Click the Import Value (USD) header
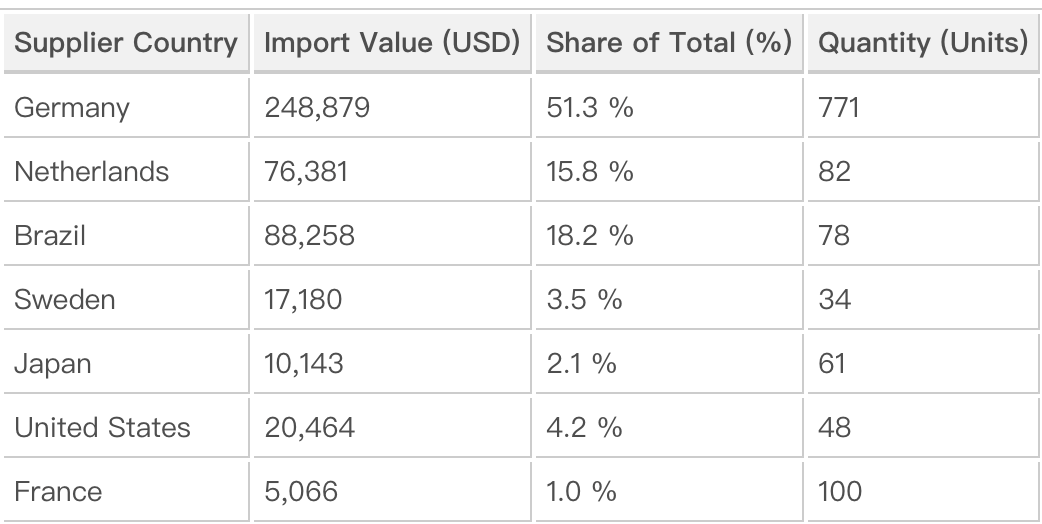 point(392,44)
